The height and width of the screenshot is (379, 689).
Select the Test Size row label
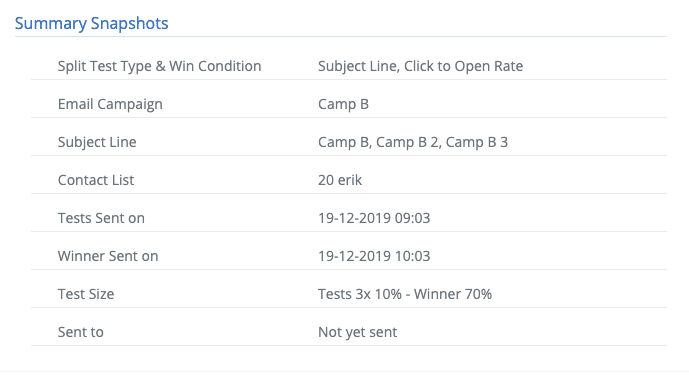pos(86,294)
